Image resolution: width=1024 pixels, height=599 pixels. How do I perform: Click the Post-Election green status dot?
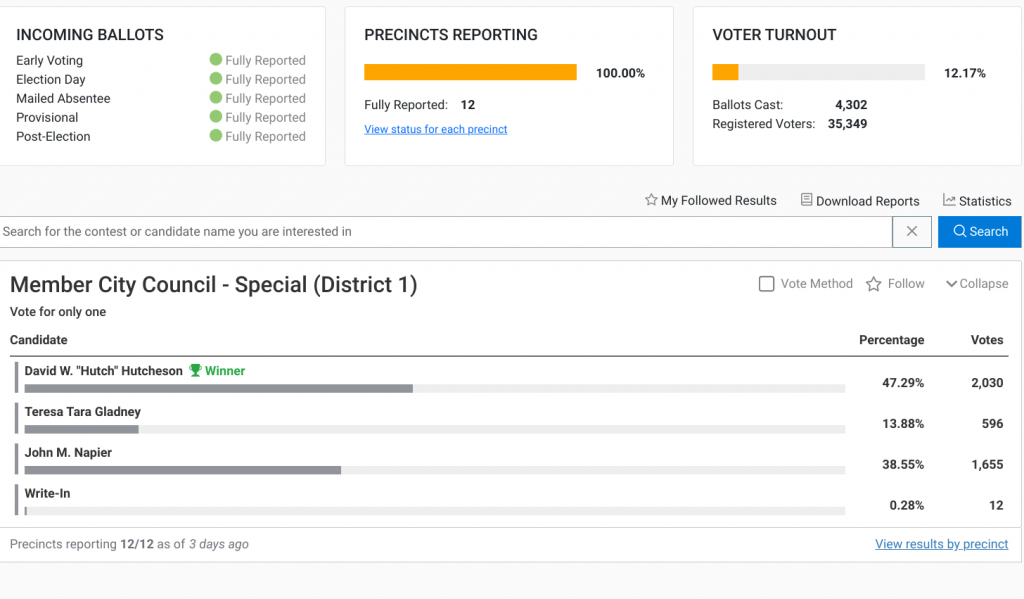pyautogui.click(x=215, y=136)
